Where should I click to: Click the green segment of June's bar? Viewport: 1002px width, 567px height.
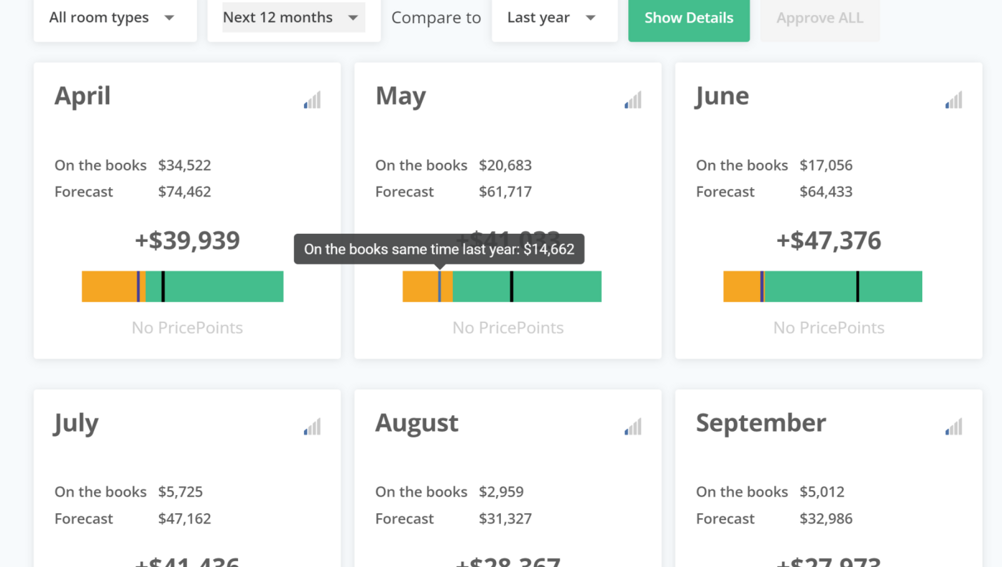tap(810, 287)
